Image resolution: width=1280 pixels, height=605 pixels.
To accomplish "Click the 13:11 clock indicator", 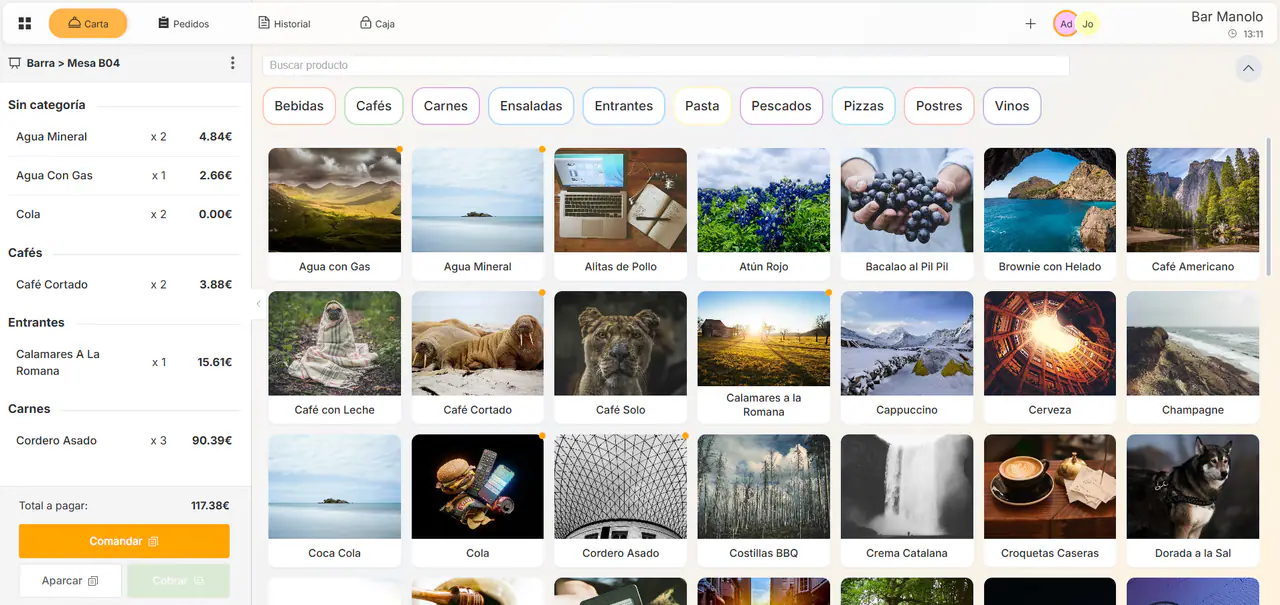I will 1247,34.
